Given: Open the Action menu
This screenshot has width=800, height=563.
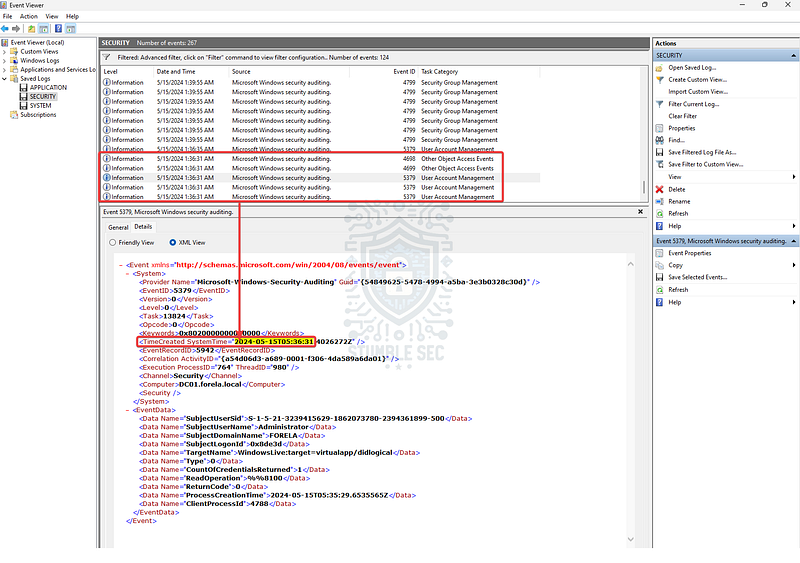Looking at the screenshot, I should point(29,16).
